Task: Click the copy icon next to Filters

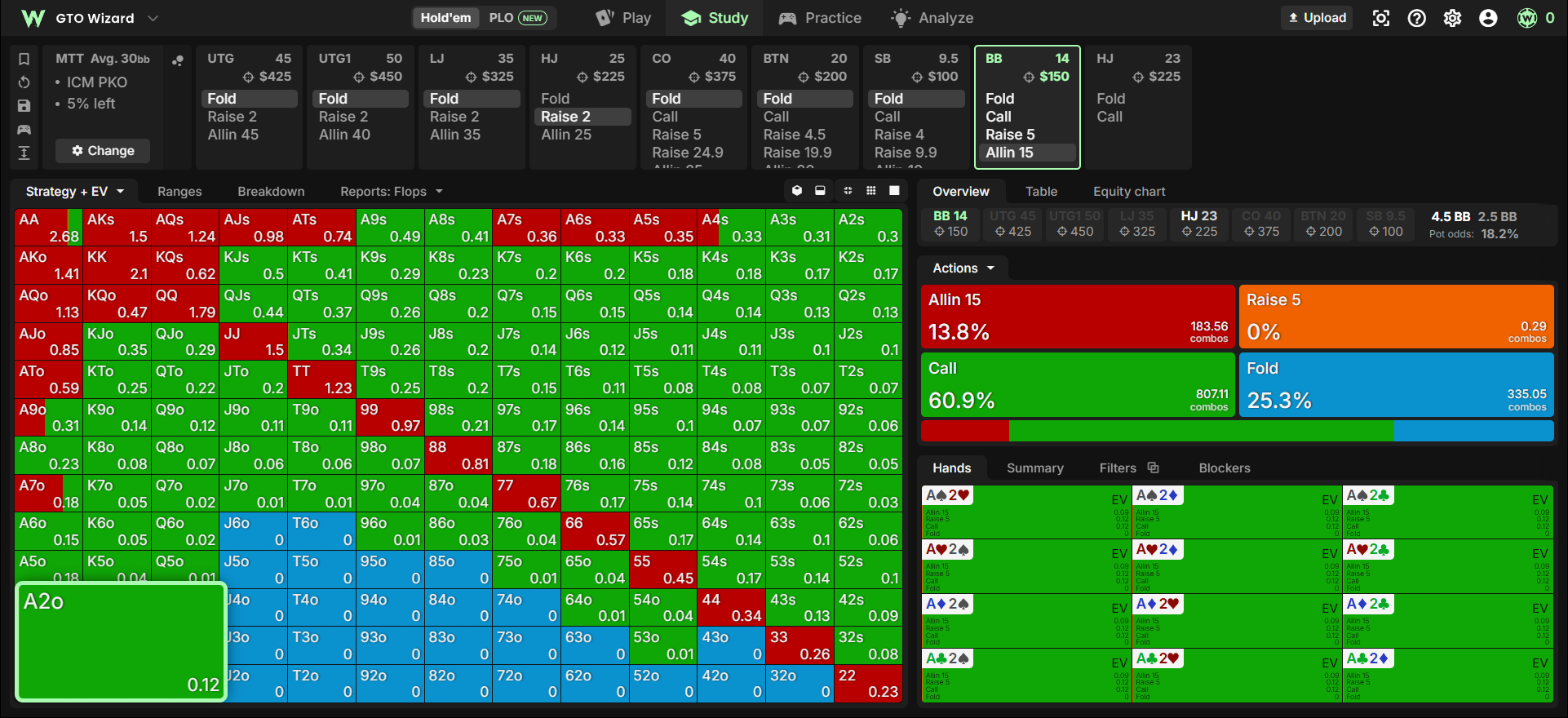Action: click(x=1154, y=468)
